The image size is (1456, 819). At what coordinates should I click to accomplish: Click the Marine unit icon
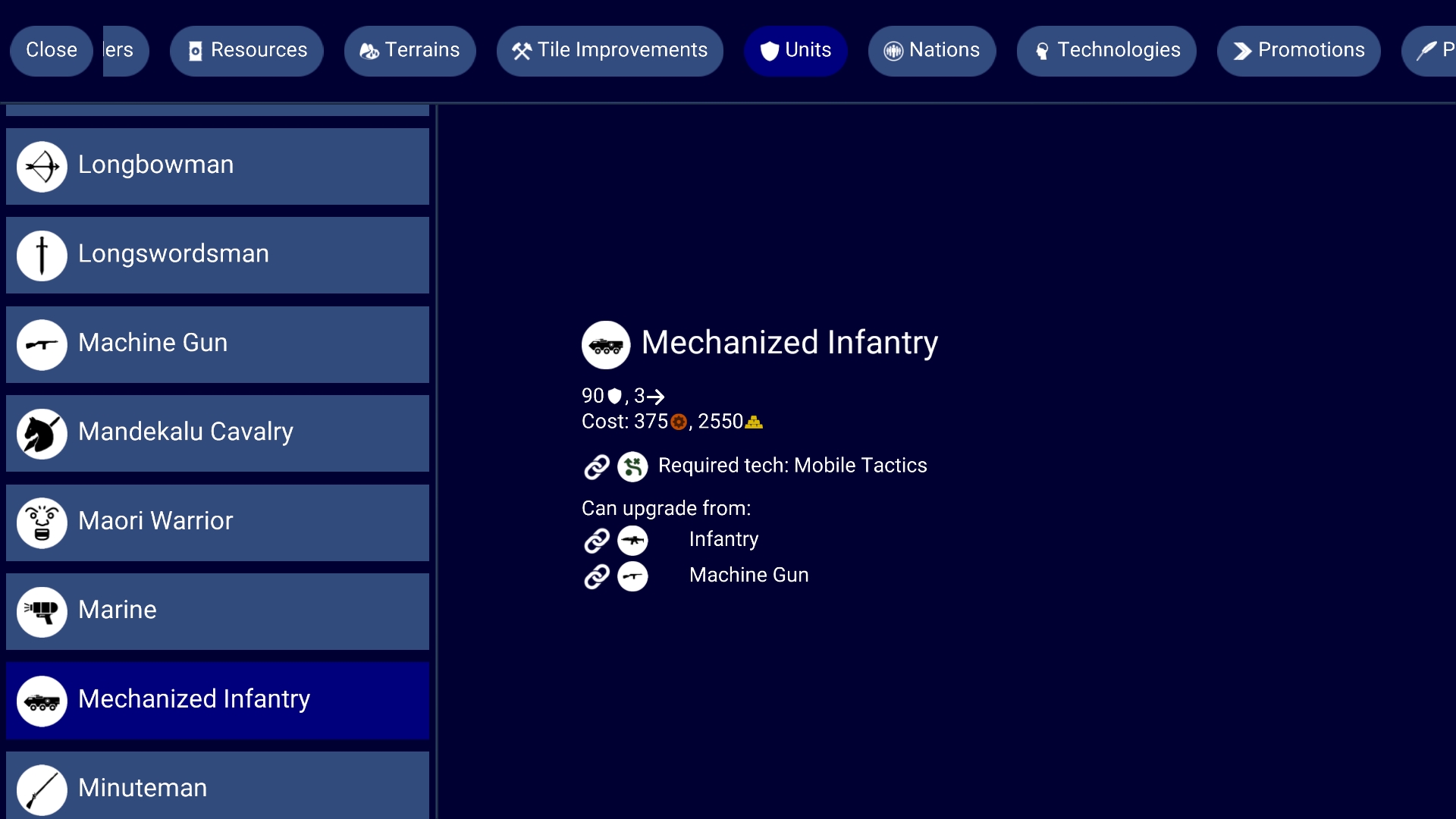point(42,611)
